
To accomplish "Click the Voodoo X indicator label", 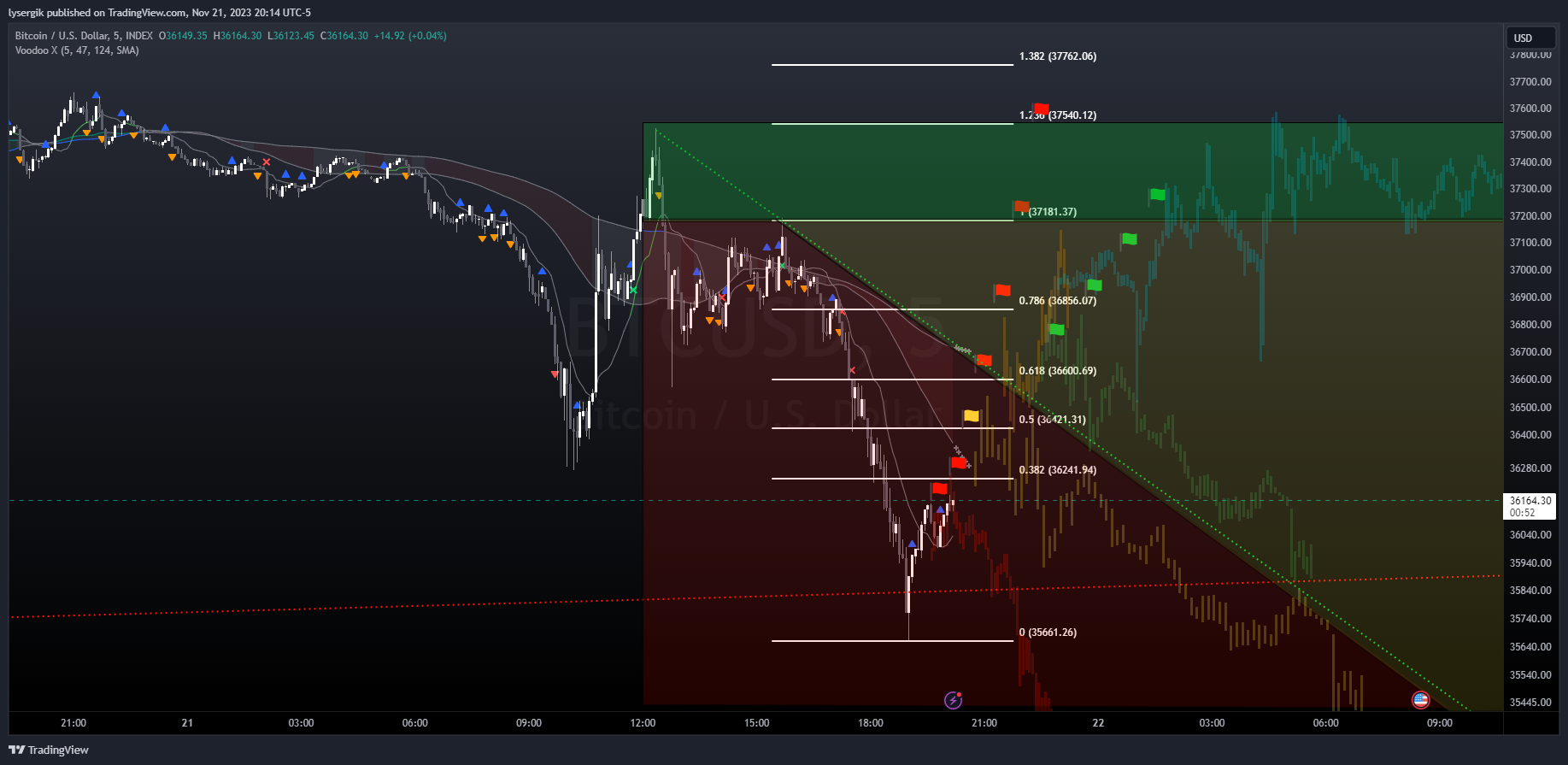I will click(x=77, y=50).
